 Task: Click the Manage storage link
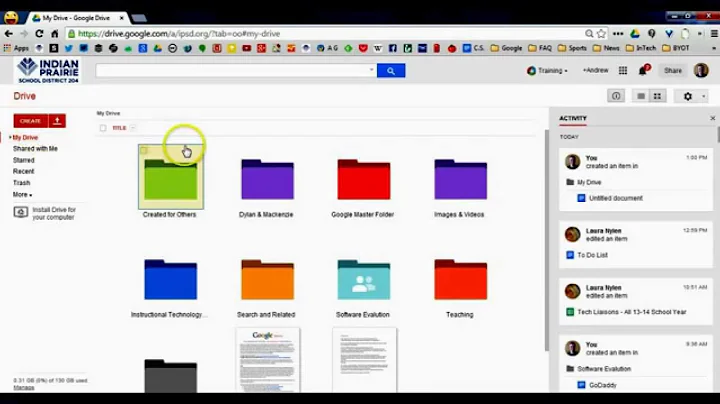click(23, 387)
